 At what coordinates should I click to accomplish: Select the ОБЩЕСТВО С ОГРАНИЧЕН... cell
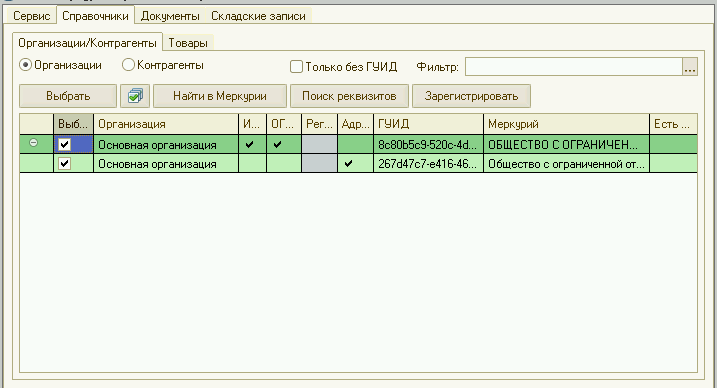(567, 144)
